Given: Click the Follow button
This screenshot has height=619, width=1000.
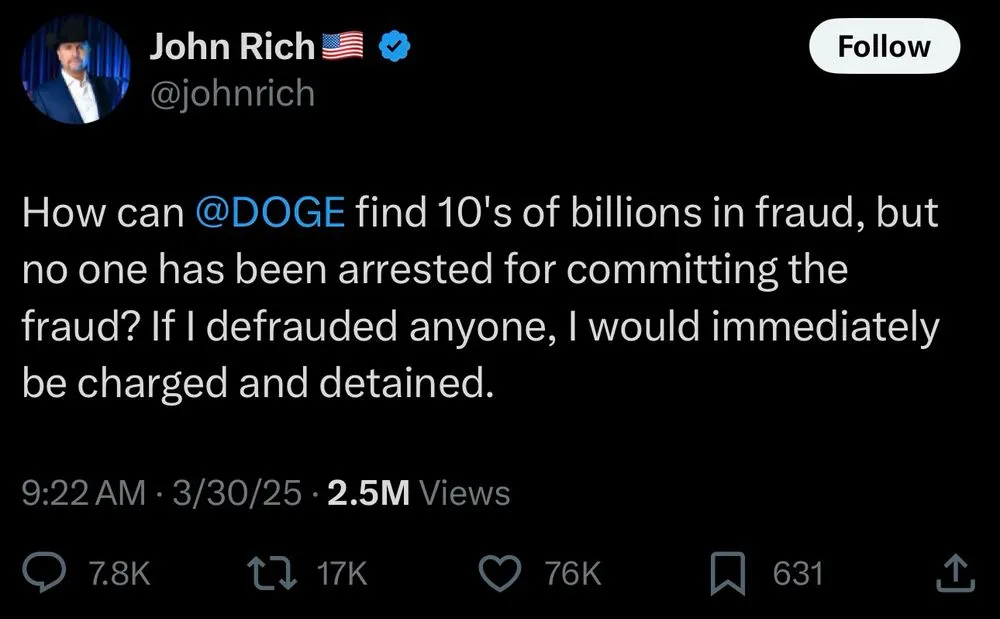Looking at the screenshot, I should [x=883, y=46].
